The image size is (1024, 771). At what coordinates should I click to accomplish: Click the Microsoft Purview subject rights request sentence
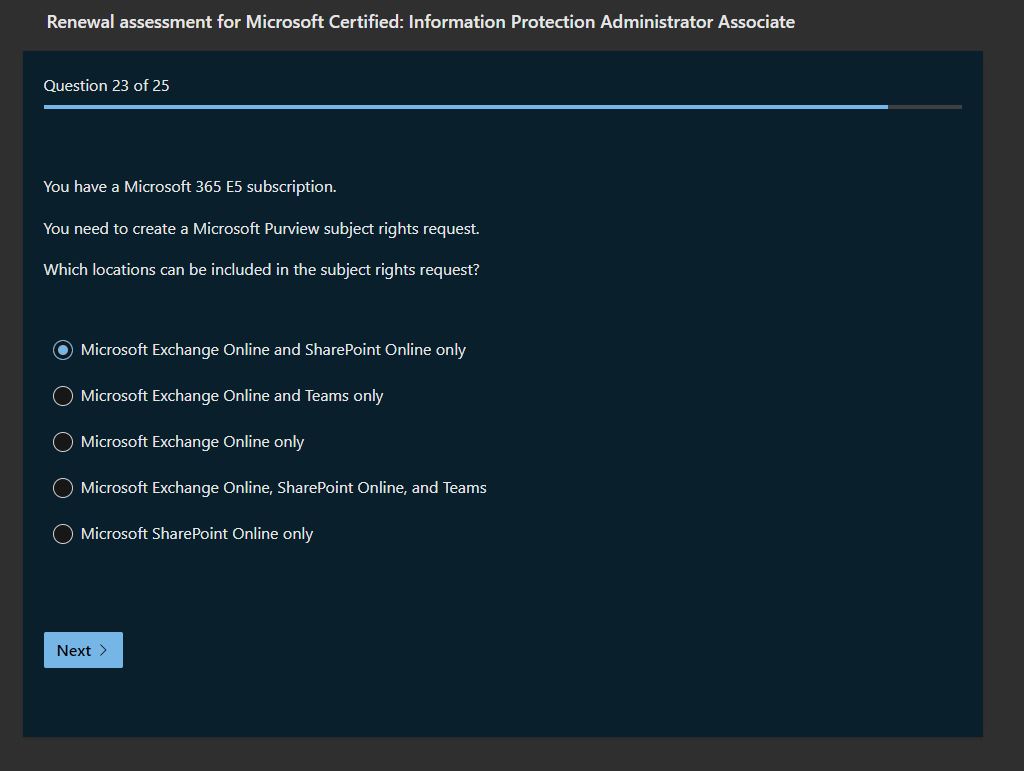(261, 229)
